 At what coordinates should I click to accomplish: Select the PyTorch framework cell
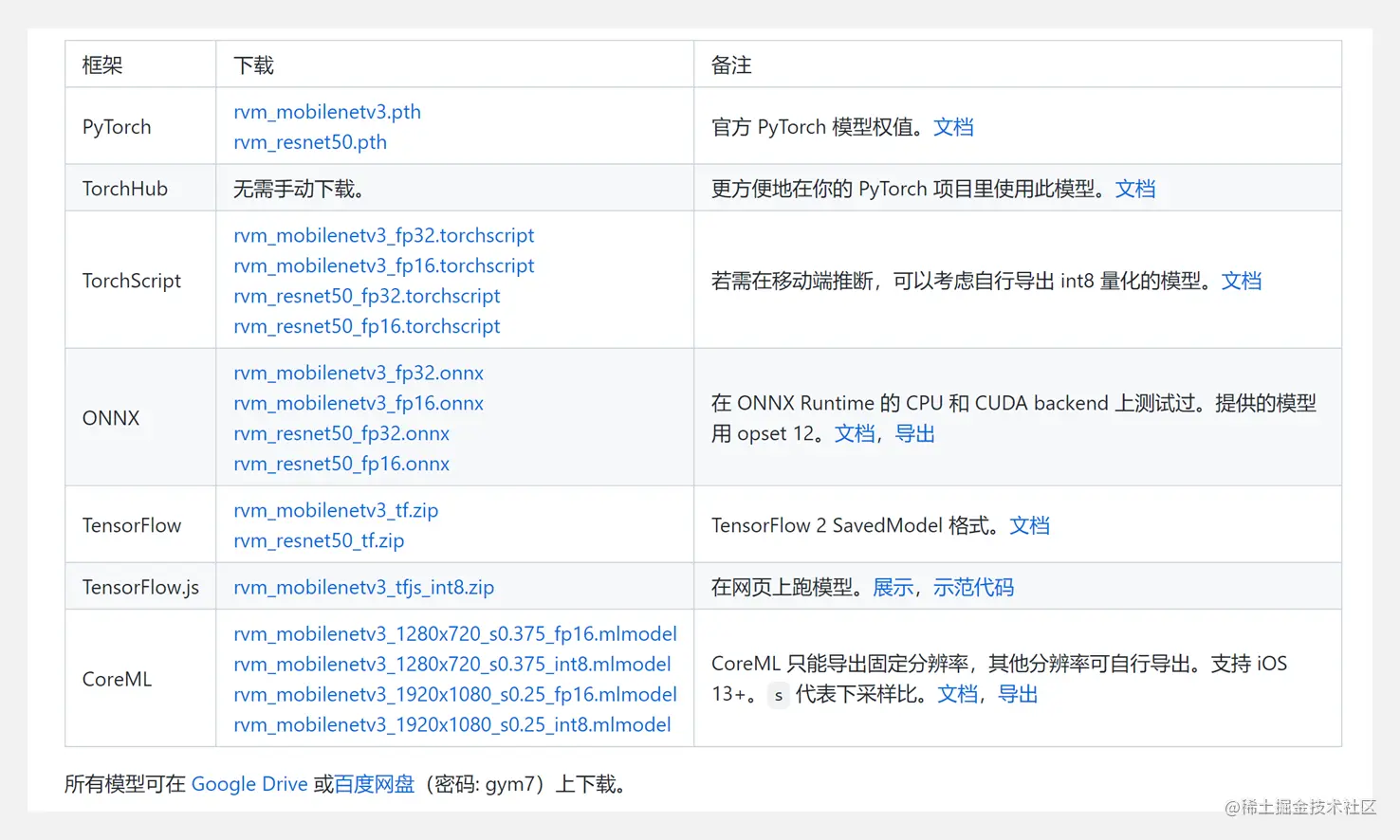(140, 126)
